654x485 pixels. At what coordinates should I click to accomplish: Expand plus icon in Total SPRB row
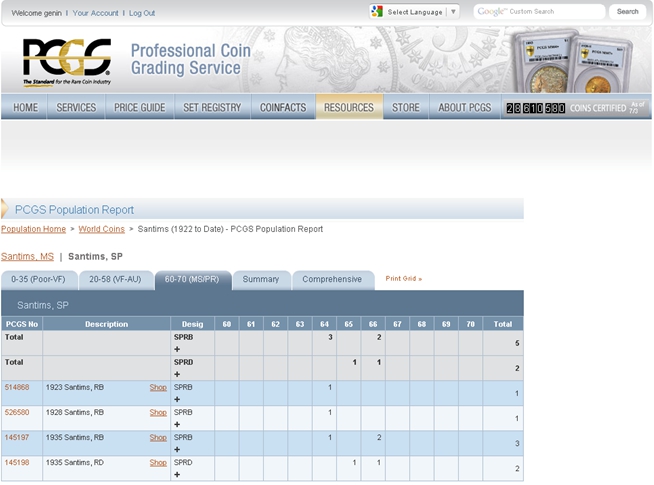177,349
